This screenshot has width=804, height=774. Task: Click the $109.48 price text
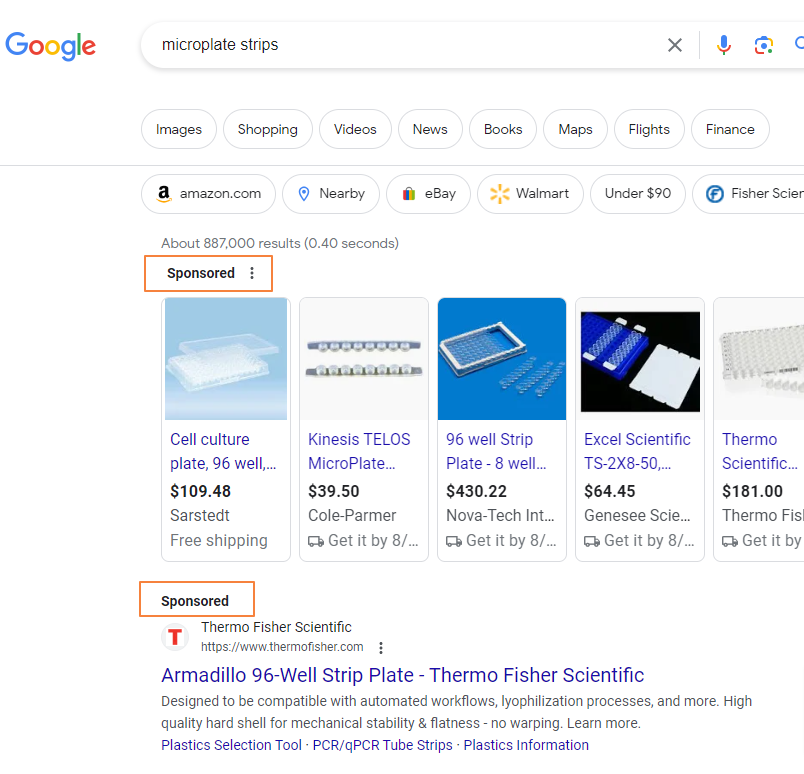200,491
